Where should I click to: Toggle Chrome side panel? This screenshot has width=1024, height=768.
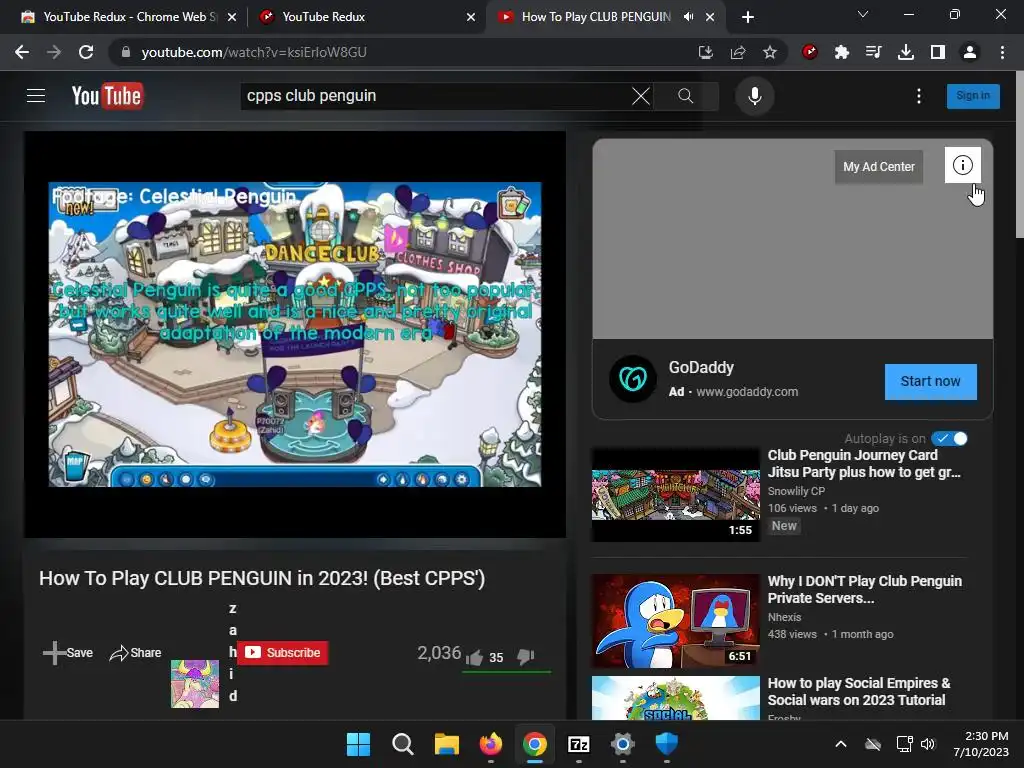coord(938,52)
